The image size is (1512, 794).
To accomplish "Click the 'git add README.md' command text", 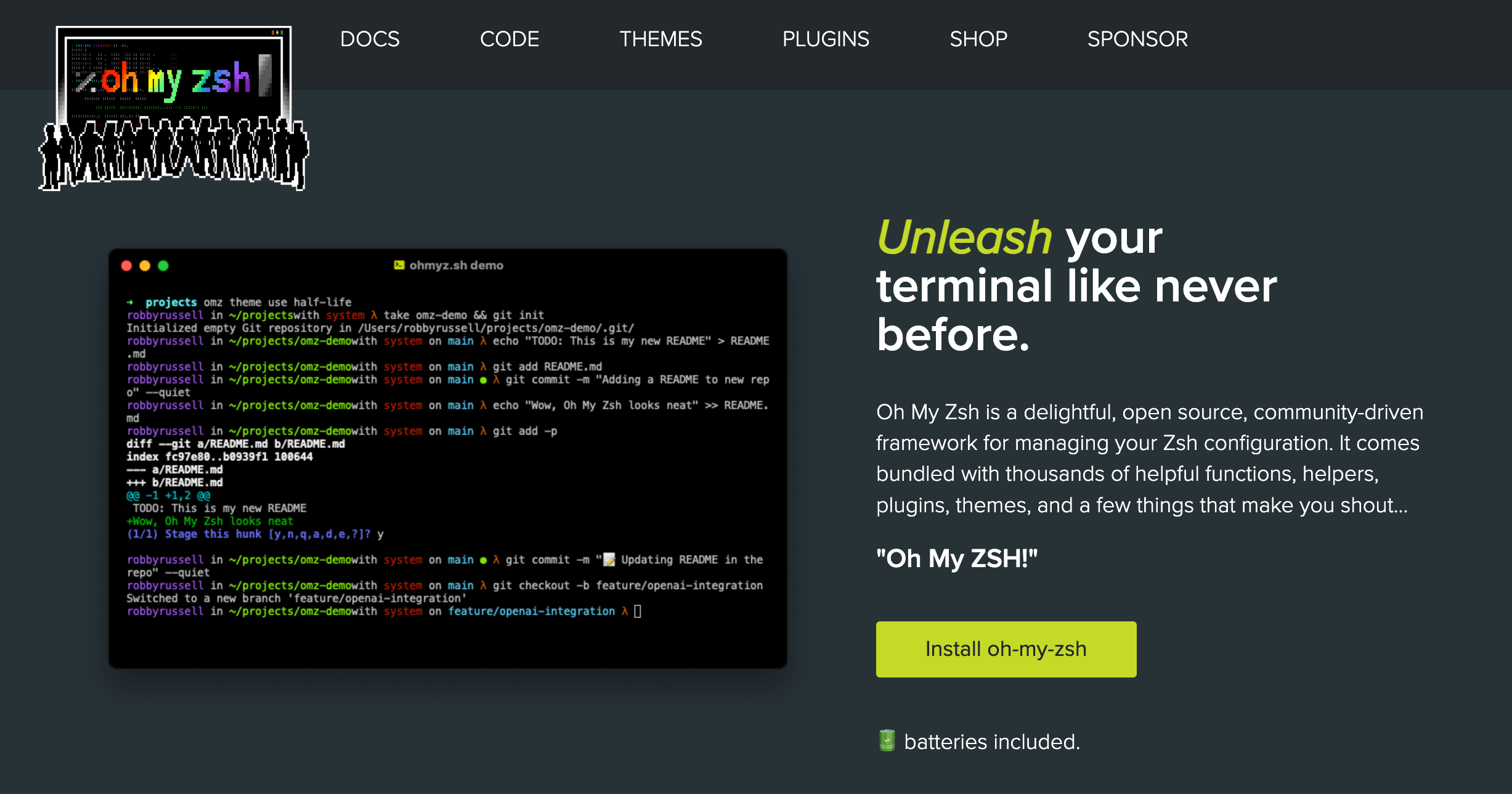I will (547, 367).
